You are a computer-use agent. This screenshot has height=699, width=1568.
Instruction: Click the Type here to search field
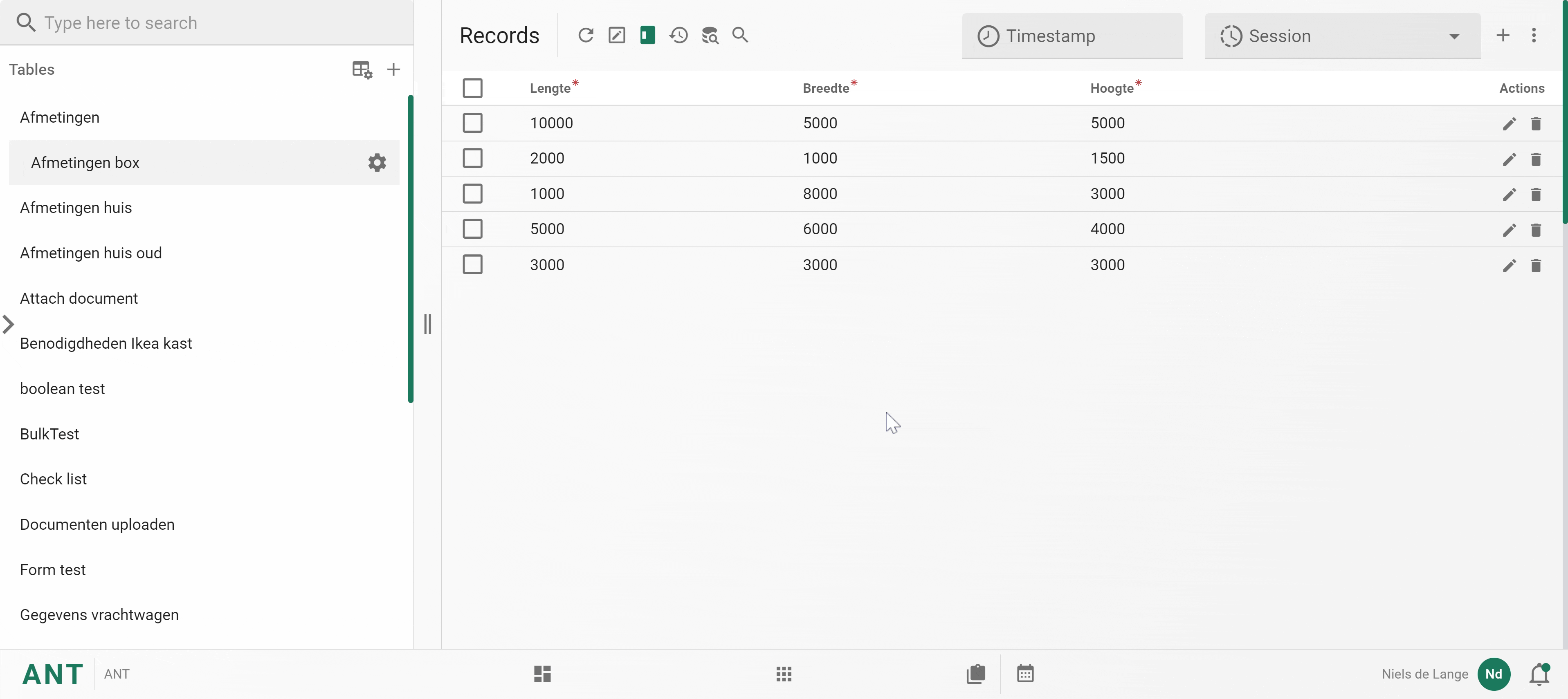click(x=207, y=22)
